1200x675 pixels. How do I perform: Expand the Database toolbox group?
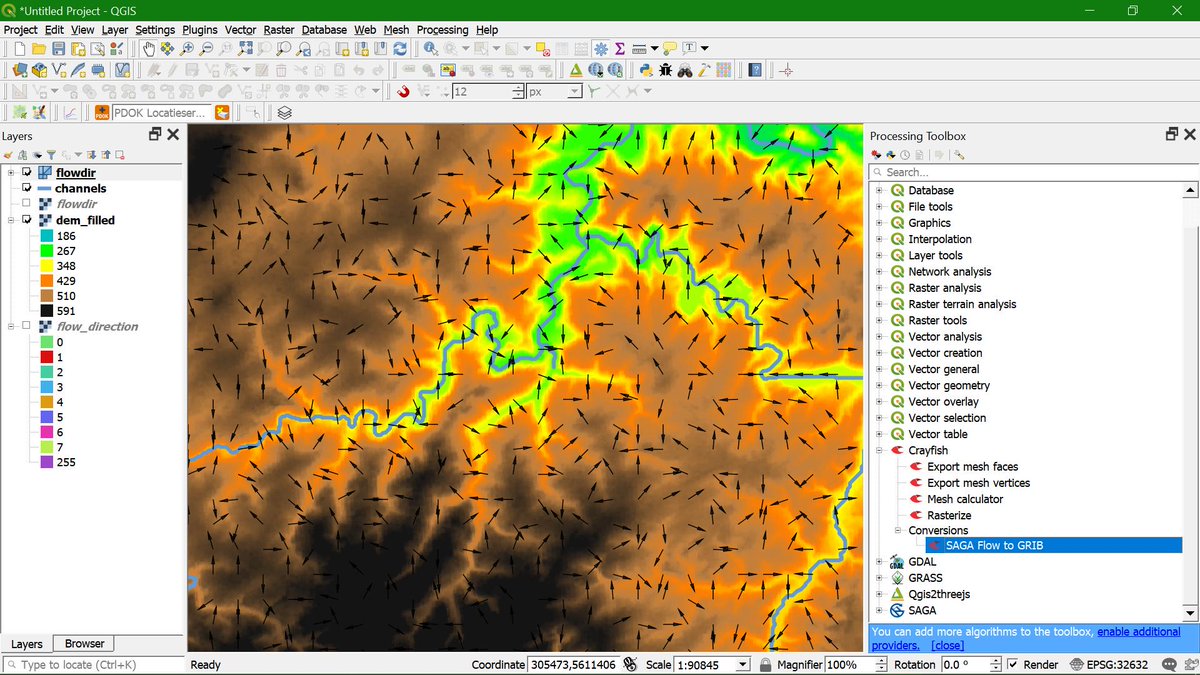[880, 190]
